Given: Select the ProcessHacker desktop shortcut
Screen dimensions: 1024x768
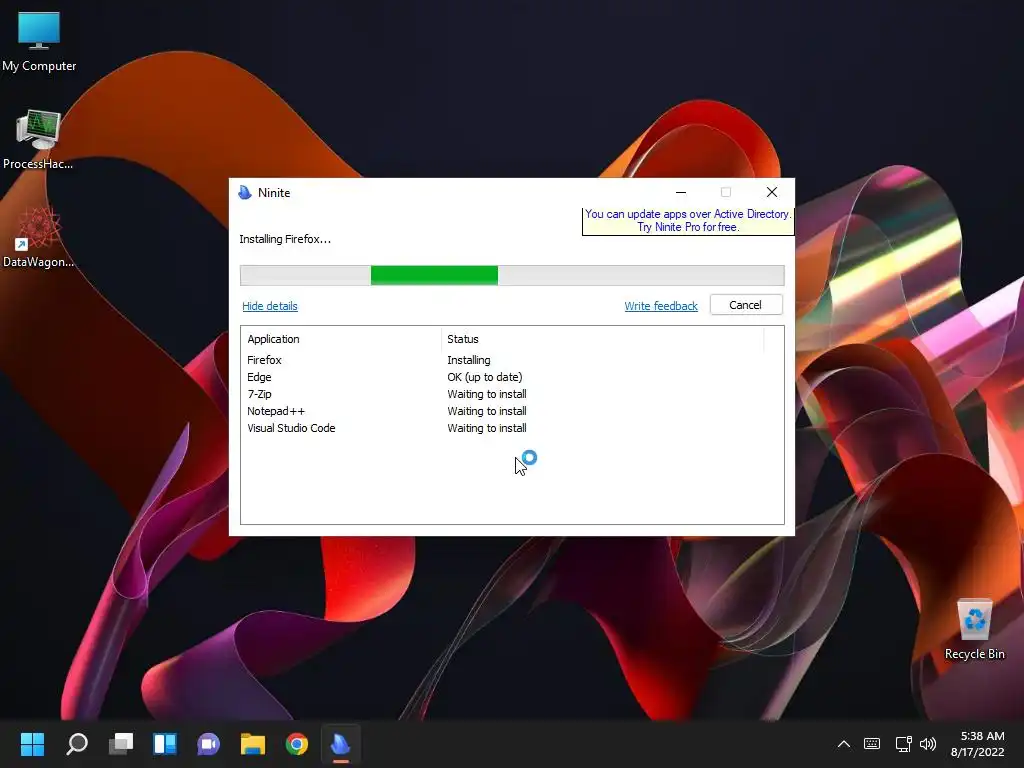Looking at the screenshot, I should pos(39,140).
